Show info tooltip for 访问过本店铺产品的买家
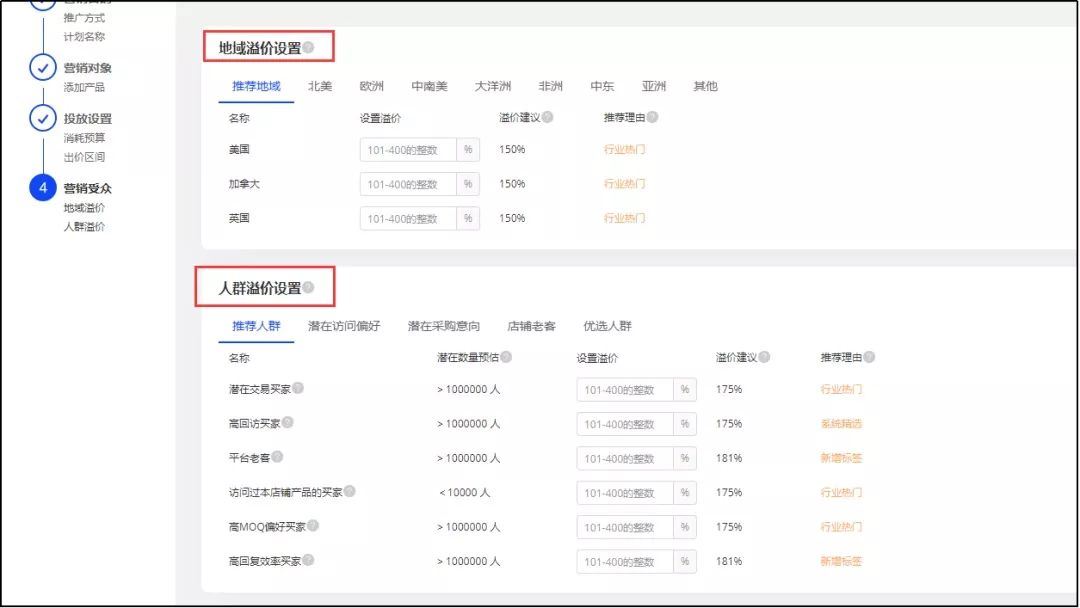 pyautogui.click(x=349, y=491)
